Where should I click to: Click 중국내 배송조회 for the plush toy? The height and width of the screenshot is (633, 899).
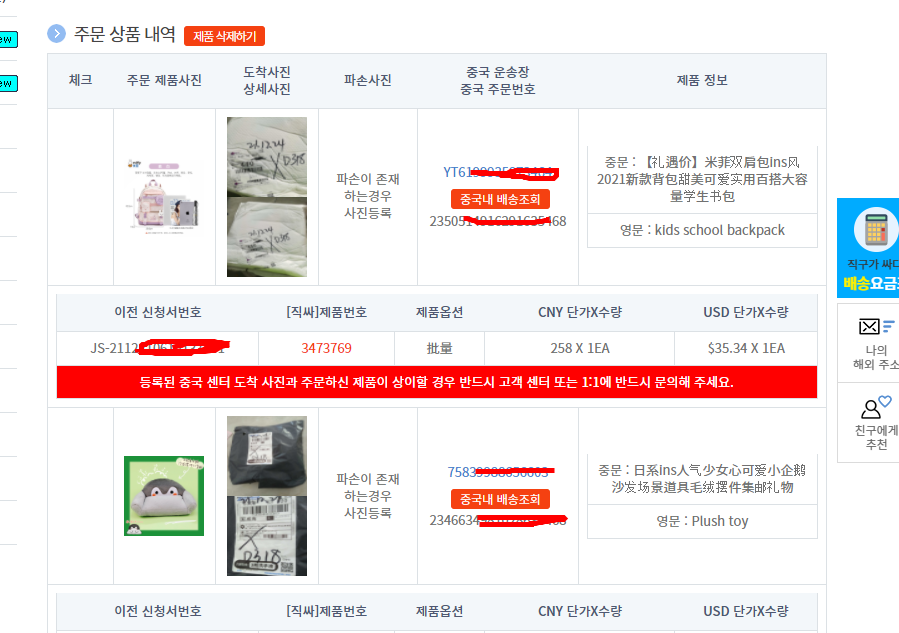500,499
